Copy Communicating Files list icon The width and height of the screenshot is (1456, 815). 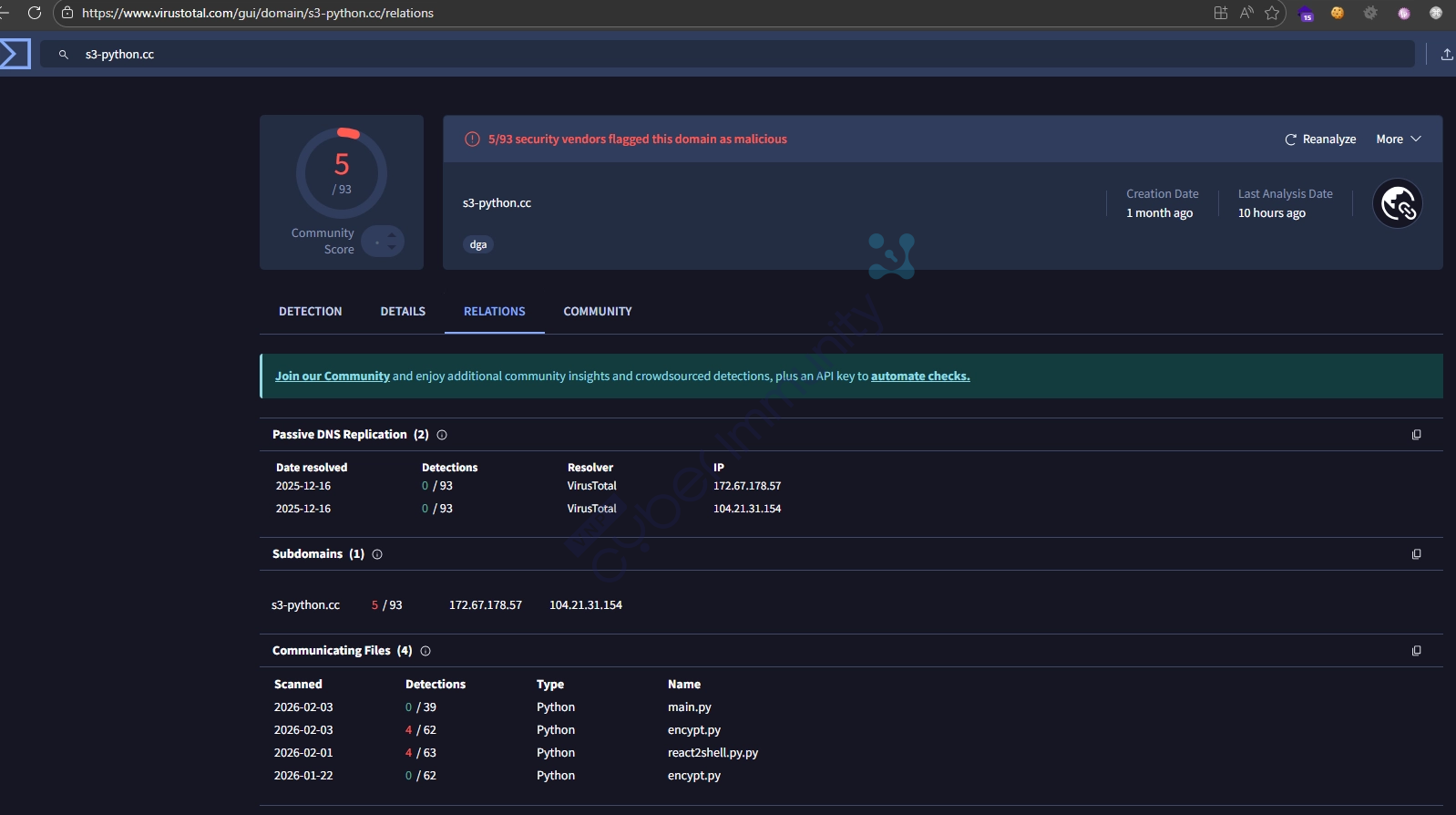click(x=1416, y=651)
